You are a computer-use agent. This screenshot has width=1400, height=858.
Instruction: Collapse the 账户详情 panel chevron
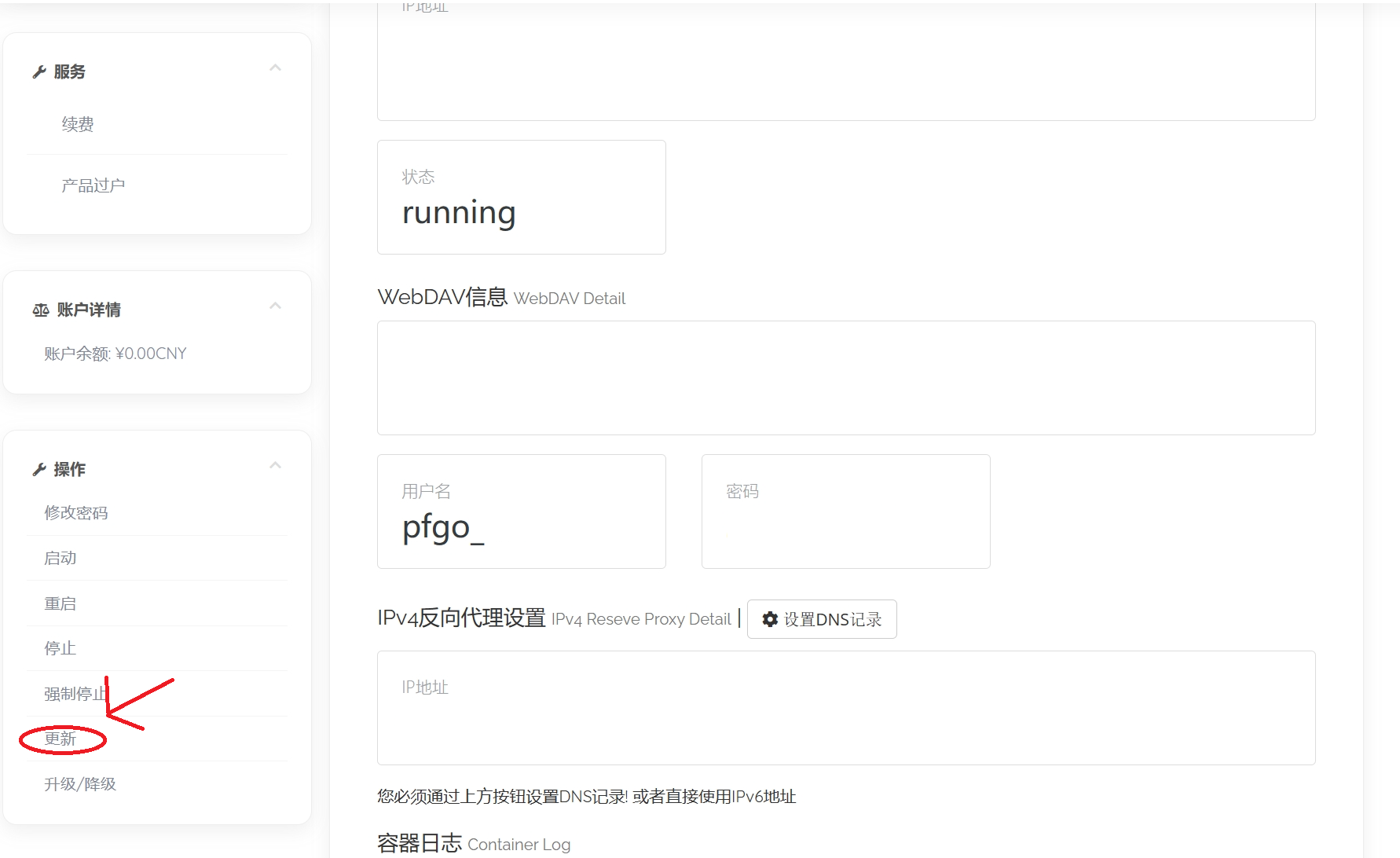[275, 306]
